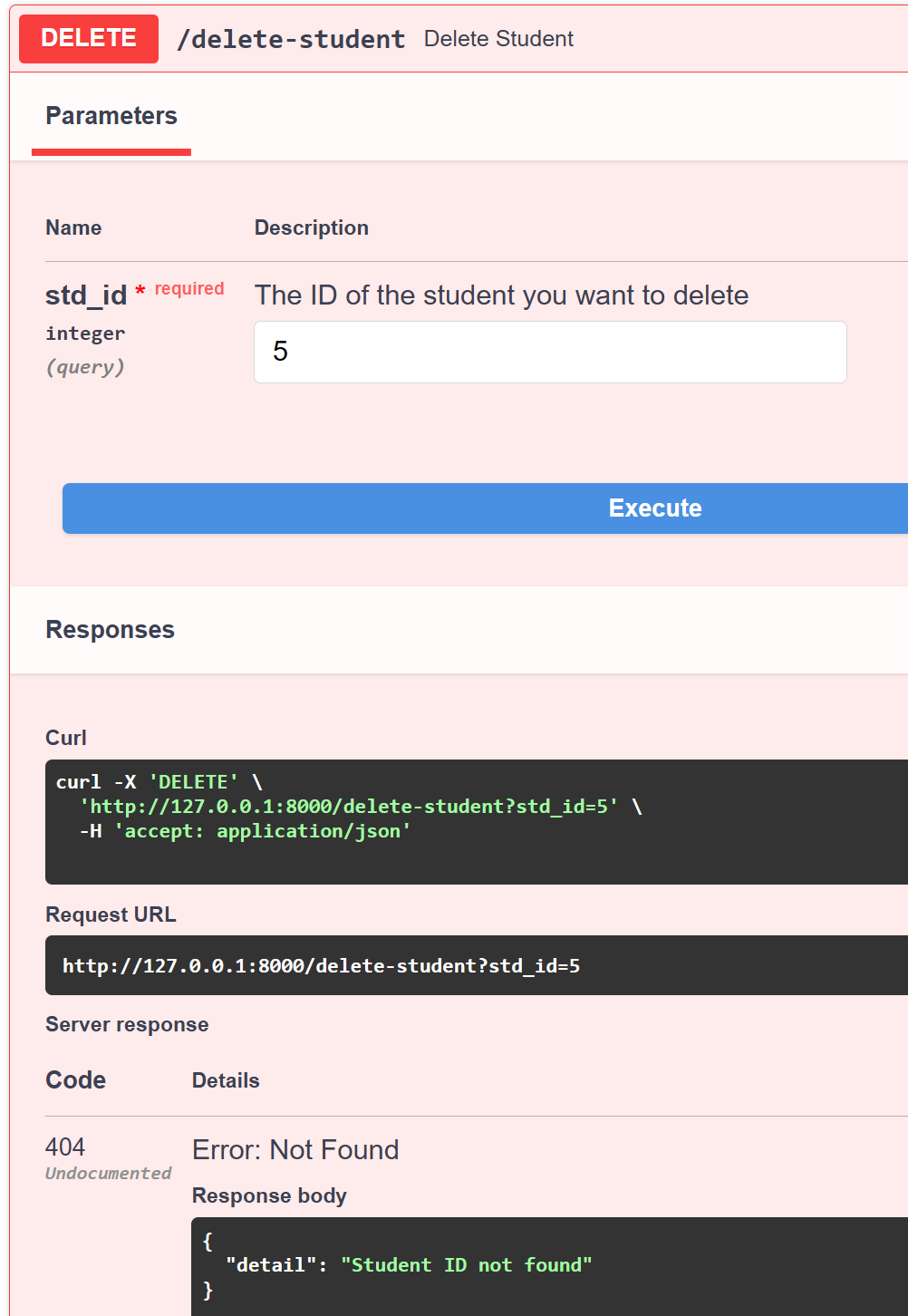Click the 404 response code
The image size is (908, 1316).
click(x=65, y=1147)
